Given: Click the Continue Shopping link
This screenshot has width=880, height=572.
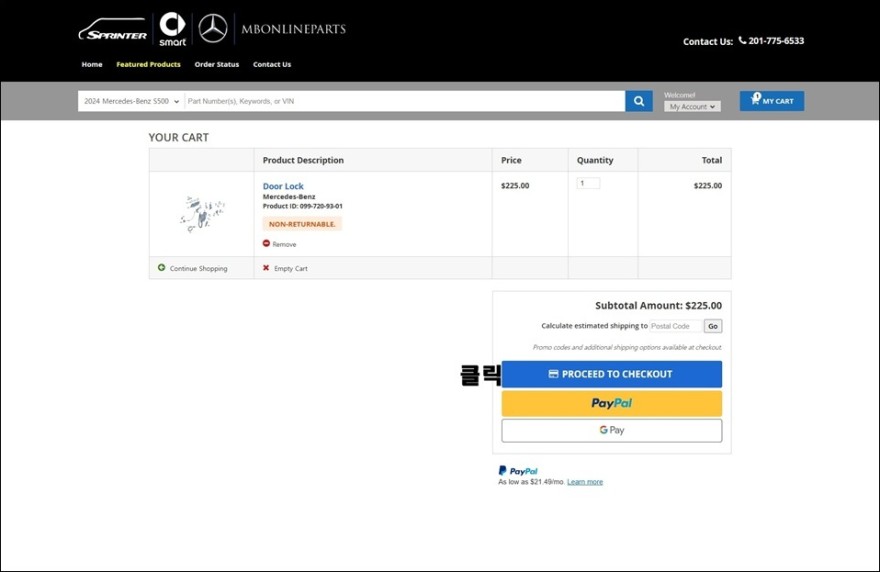Looking at the screenshot, I should click(198, 268).
